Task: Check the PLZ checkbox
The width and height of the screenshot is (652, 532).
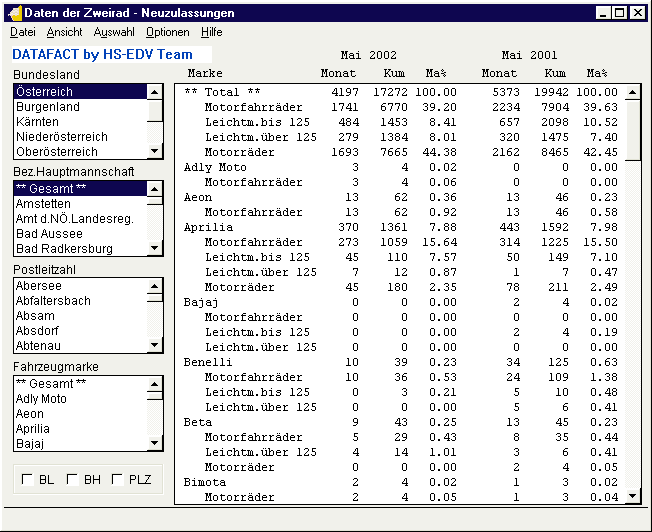Action: pos(118,480)
